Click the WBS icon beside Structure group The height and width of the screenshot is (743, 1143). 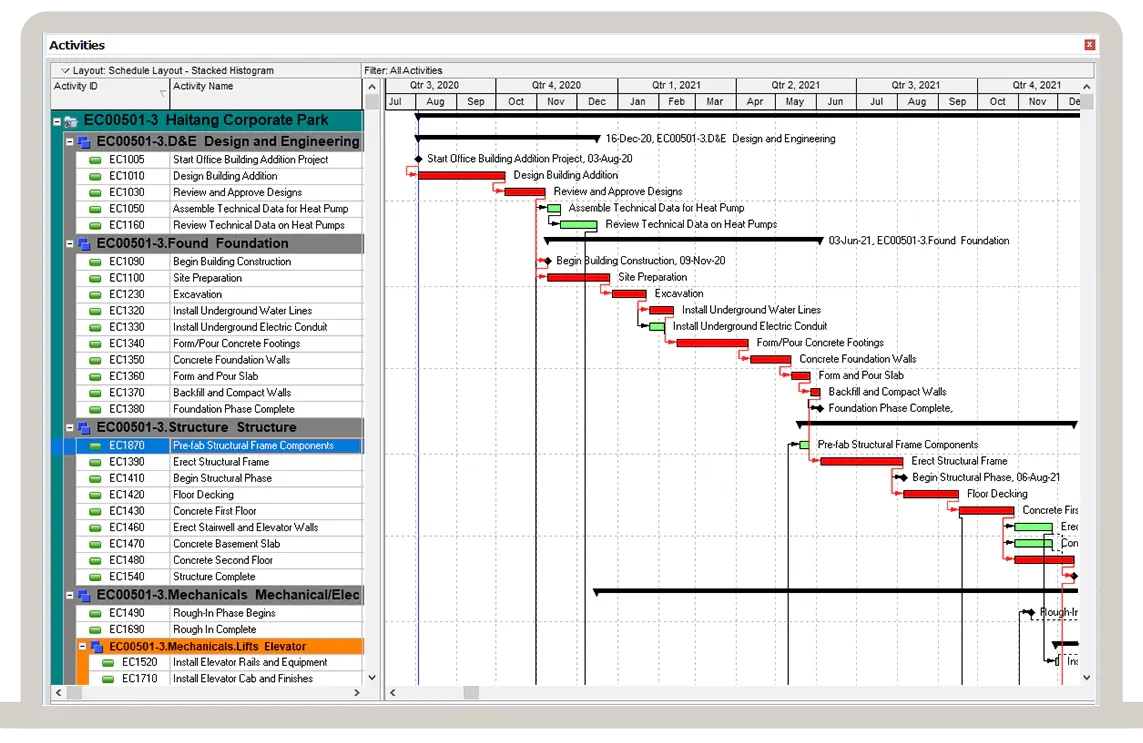click(x=84, y=428)
